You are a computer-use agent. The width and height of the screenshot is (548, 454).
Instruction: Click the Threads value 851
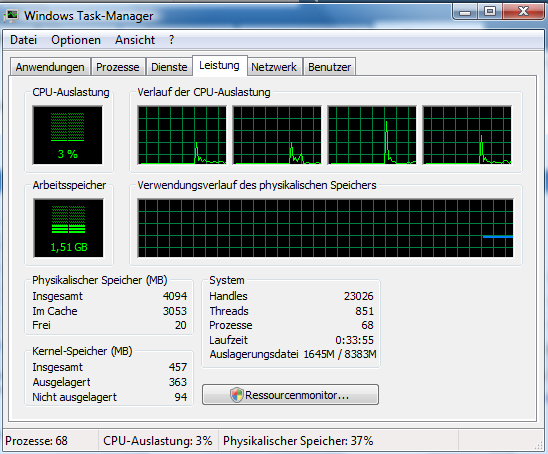(365, 311)
